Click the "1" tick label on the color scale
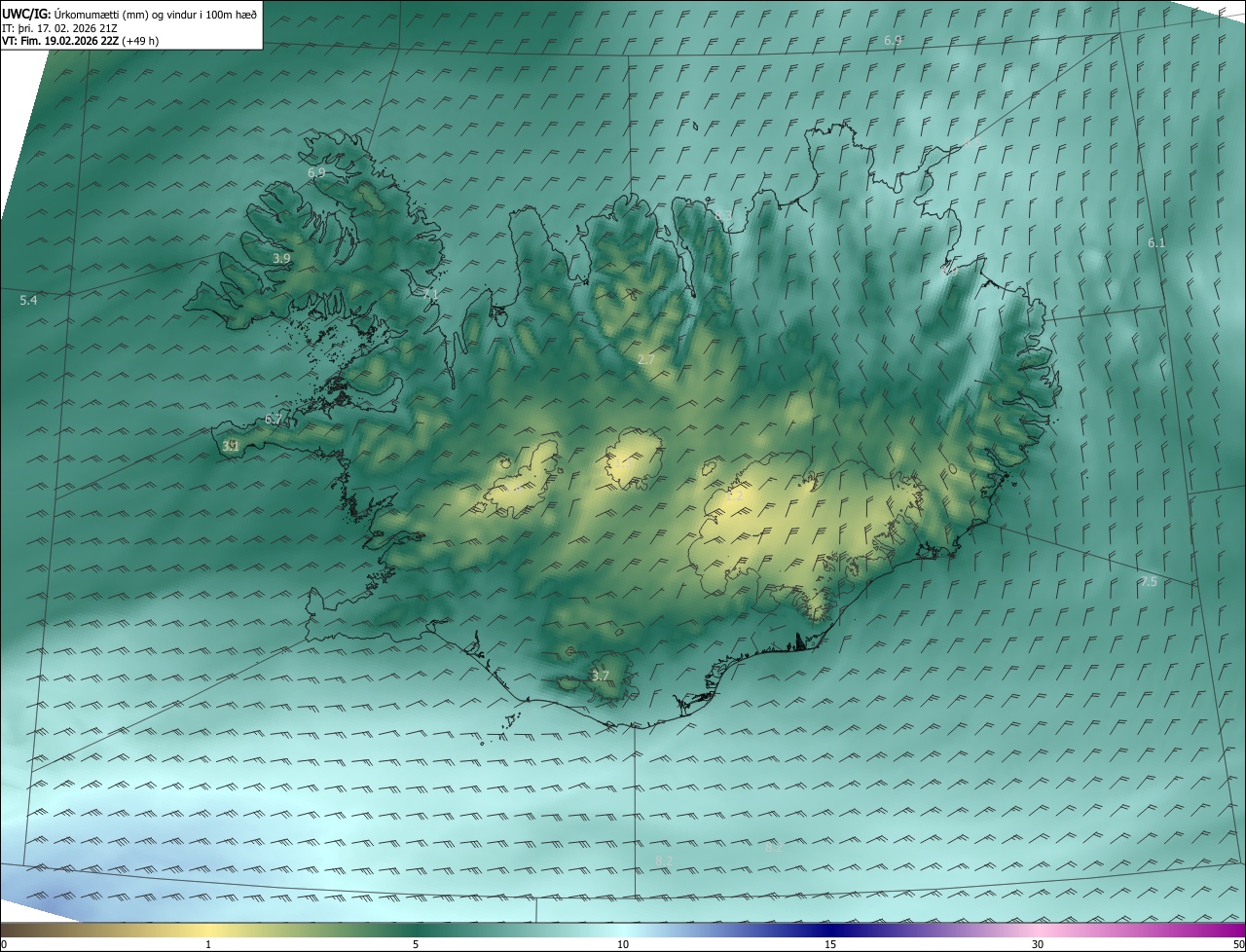Viewport: 1246px width, 952px height. [x=208, y=944]
